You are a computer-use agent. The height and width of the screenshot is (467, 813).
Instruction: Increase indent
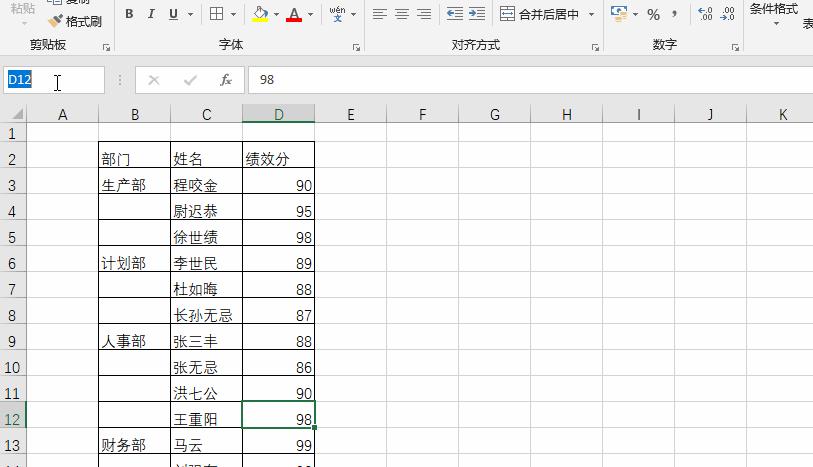tap(477, 14)
